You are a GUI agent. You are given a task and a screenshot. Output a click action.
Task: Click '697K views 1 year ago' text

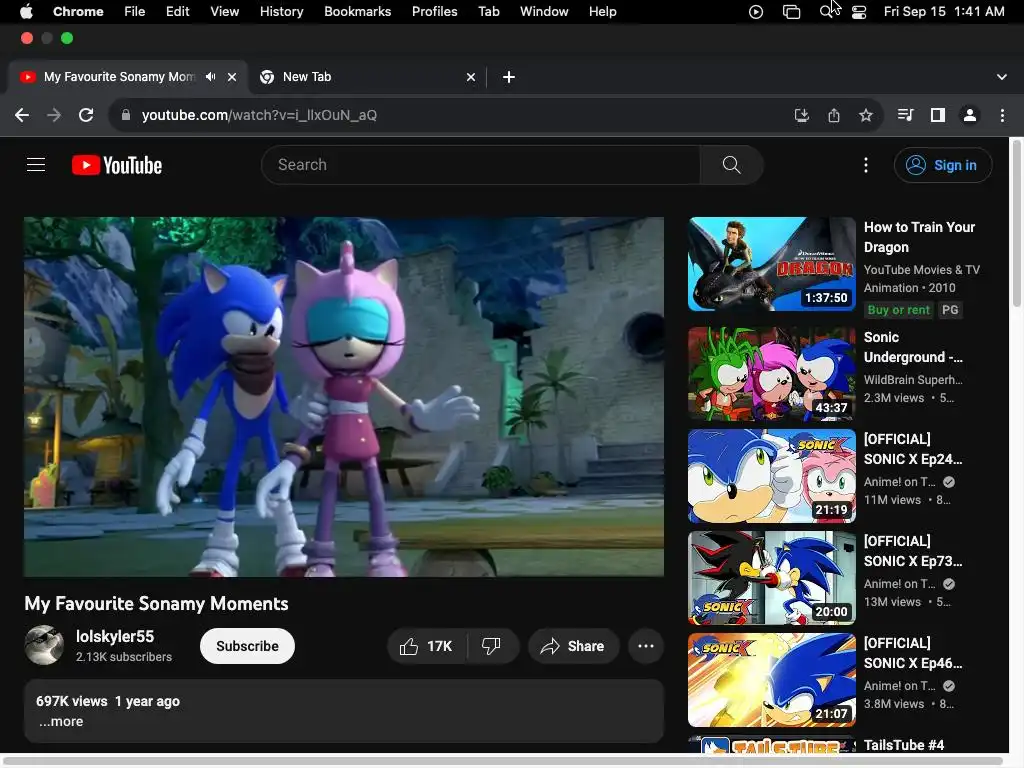pos(108,701)
